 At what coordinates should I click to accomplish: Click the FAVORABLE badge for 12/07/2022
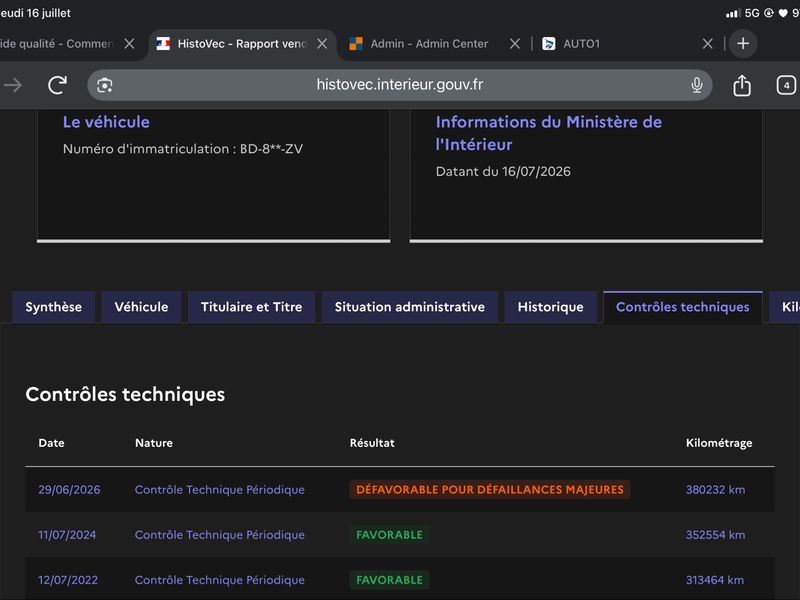click(389, 580)
